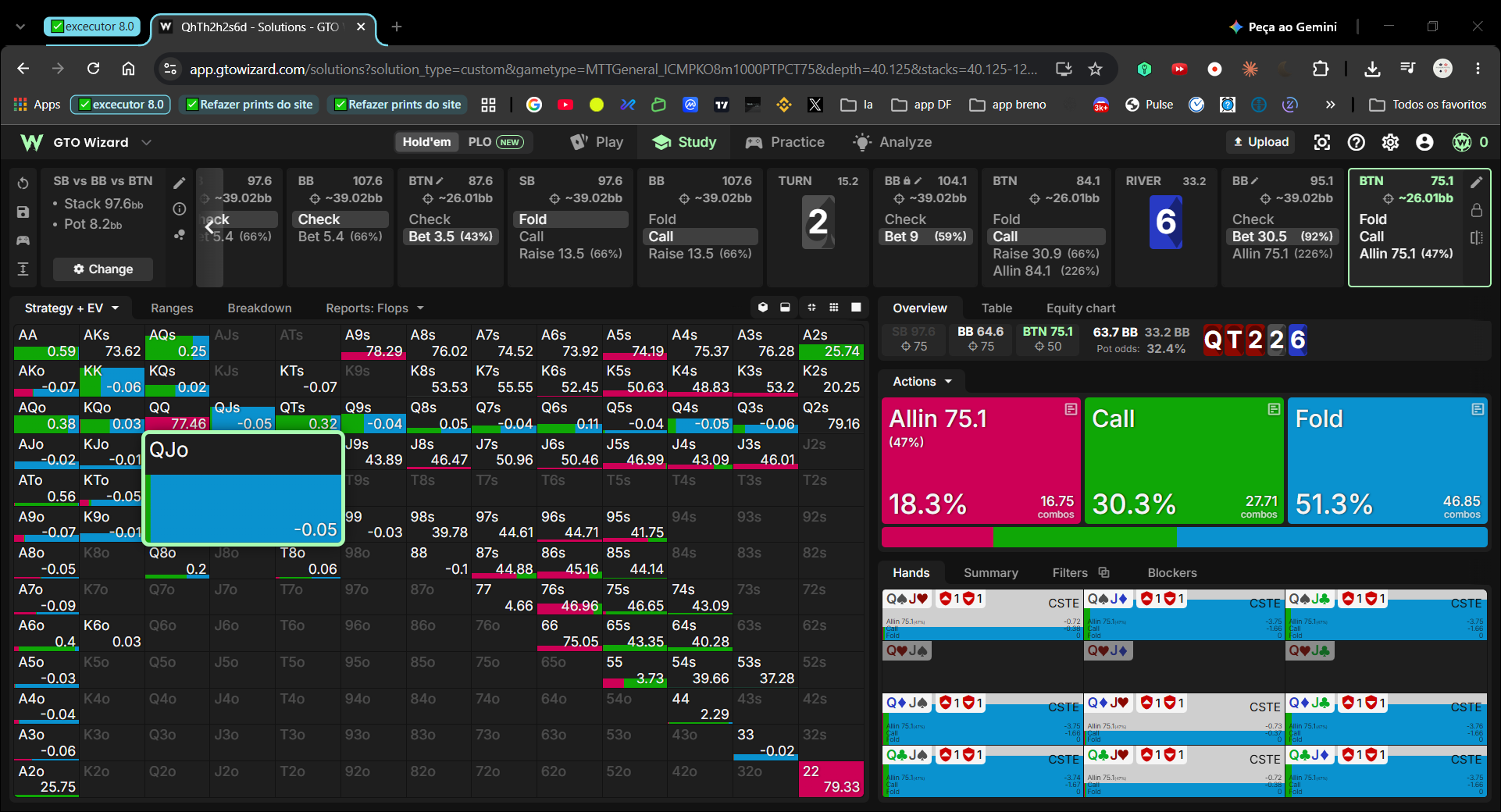Click pencil edit icon in active BTN node
The width and height of the screenshot is (1501, 812).
coord(1477,182)
